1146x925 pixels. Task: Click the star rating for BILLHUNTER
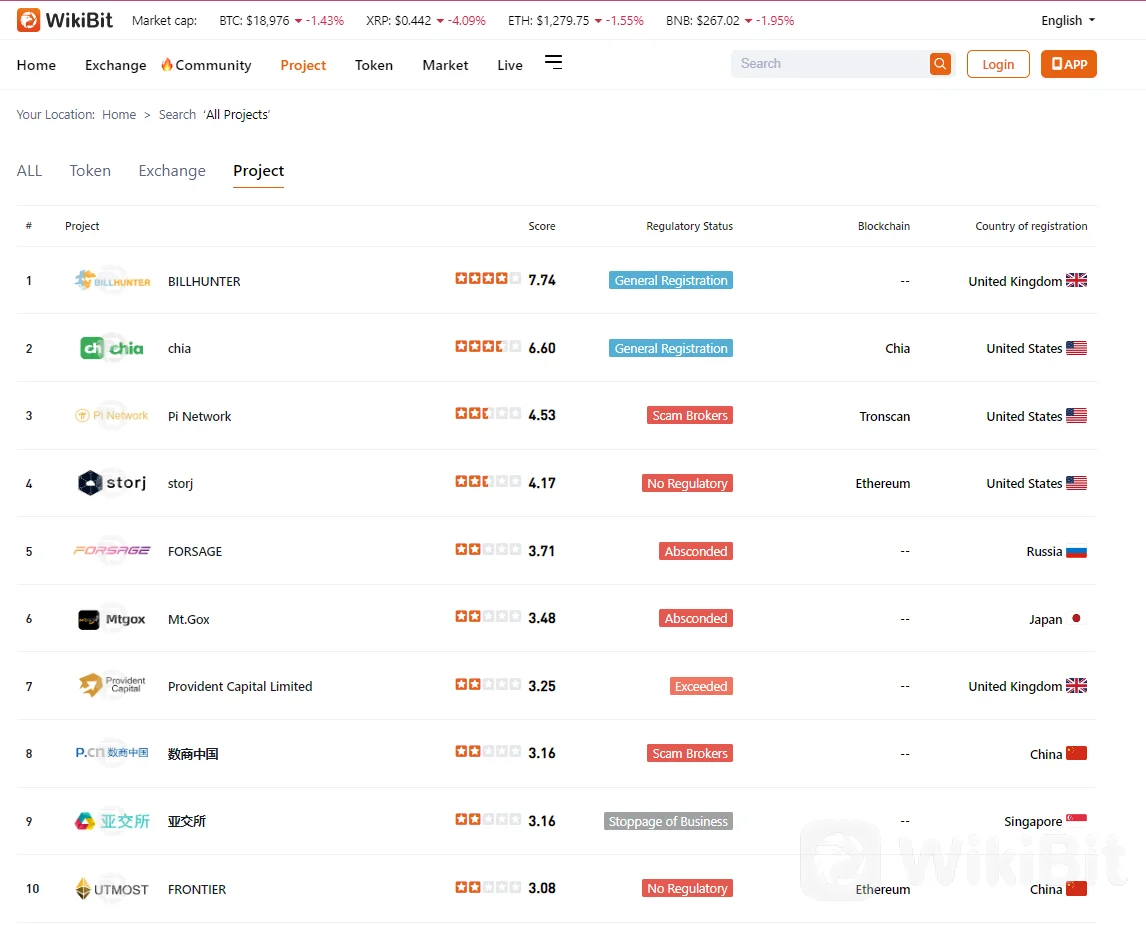pyautogui.click(x=487, y=278)
